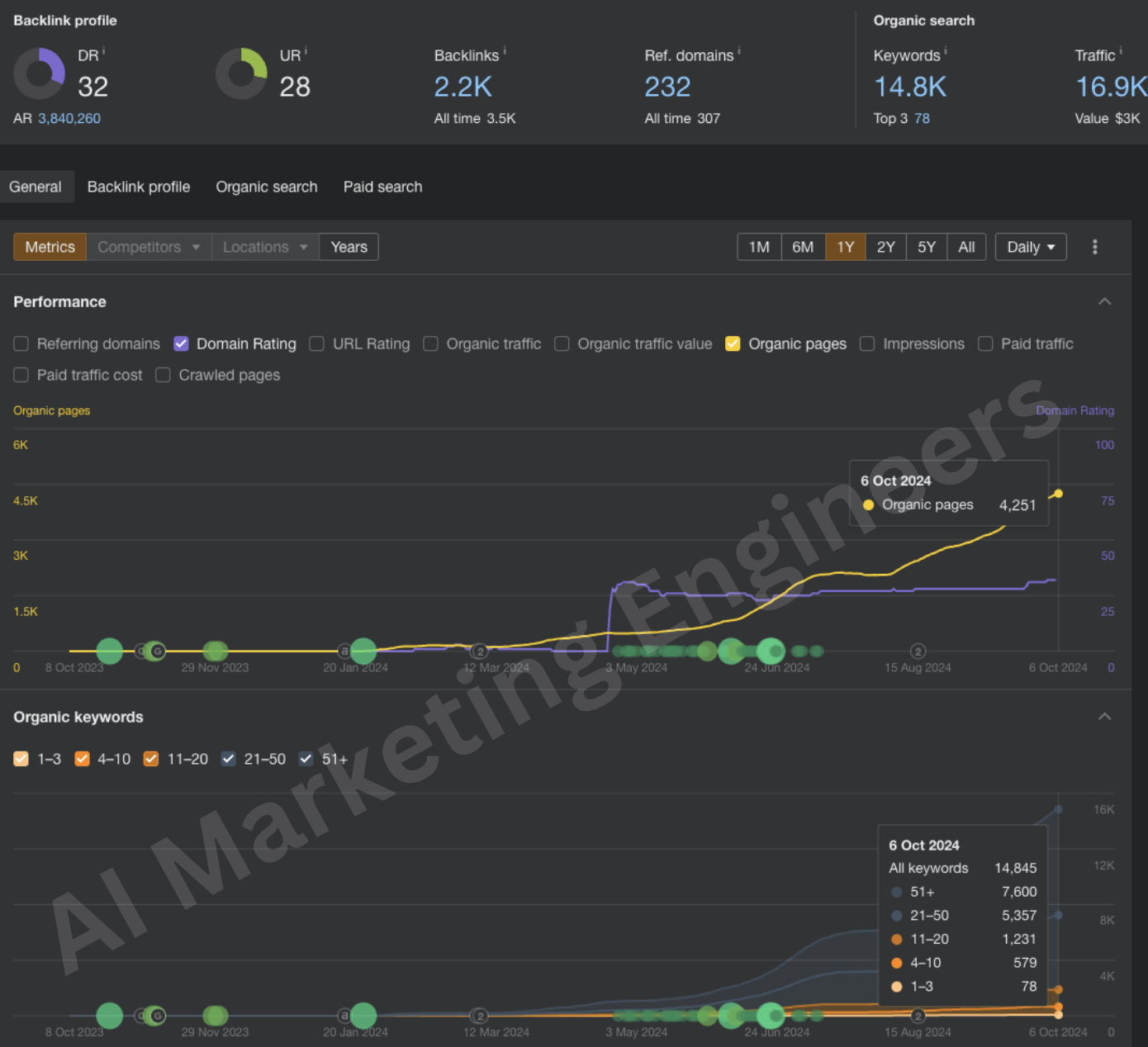
Task: Click the Backlinks info icon
Action: (505, 51)
